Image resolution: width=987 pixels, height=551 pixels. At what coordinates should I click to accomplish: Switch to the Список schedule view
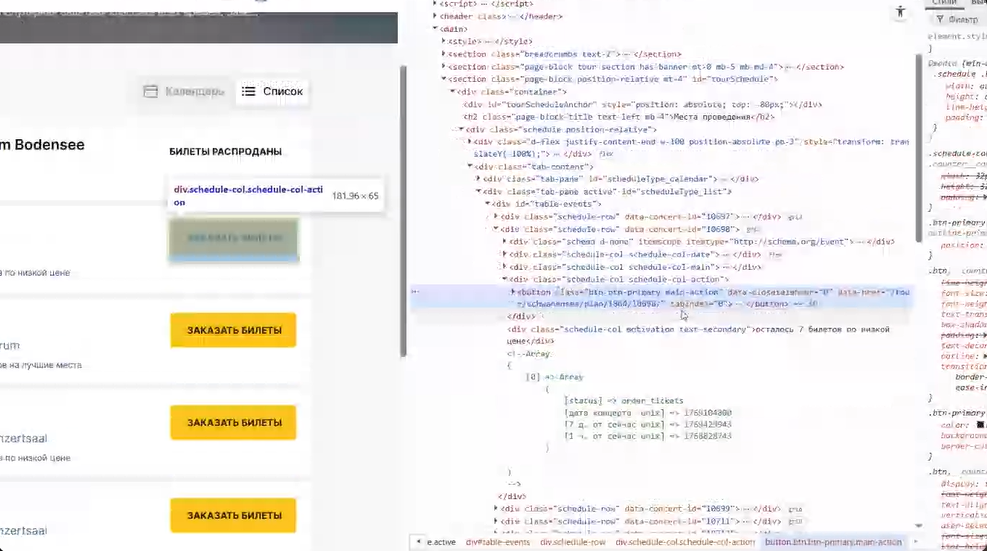tap(273, 91)
